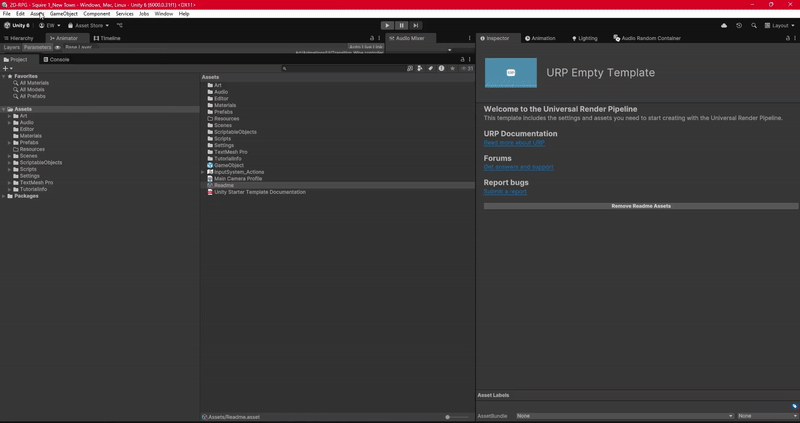Viewport: 800px width, 423px height.
Task: Toggle the Inspector lock icon
Action: coord(788,38)
